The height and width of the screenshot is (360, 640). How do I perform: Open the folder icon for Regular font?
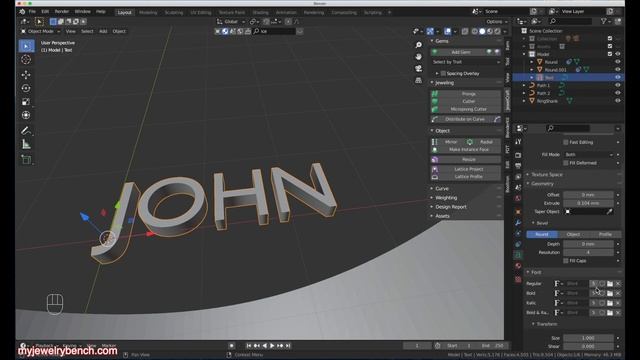(610, 284)
